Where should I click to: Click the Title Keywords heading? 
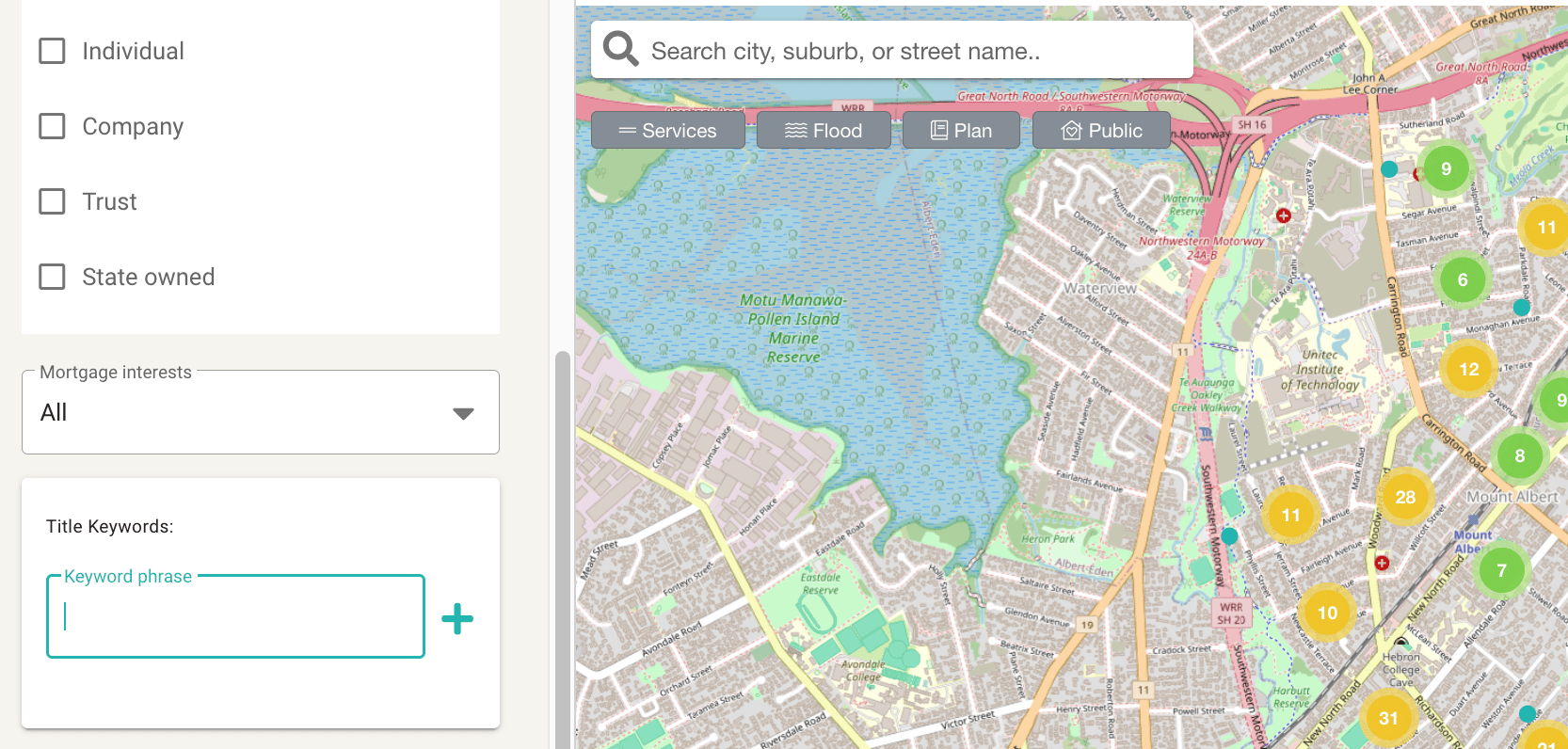[x=109, y=526]
